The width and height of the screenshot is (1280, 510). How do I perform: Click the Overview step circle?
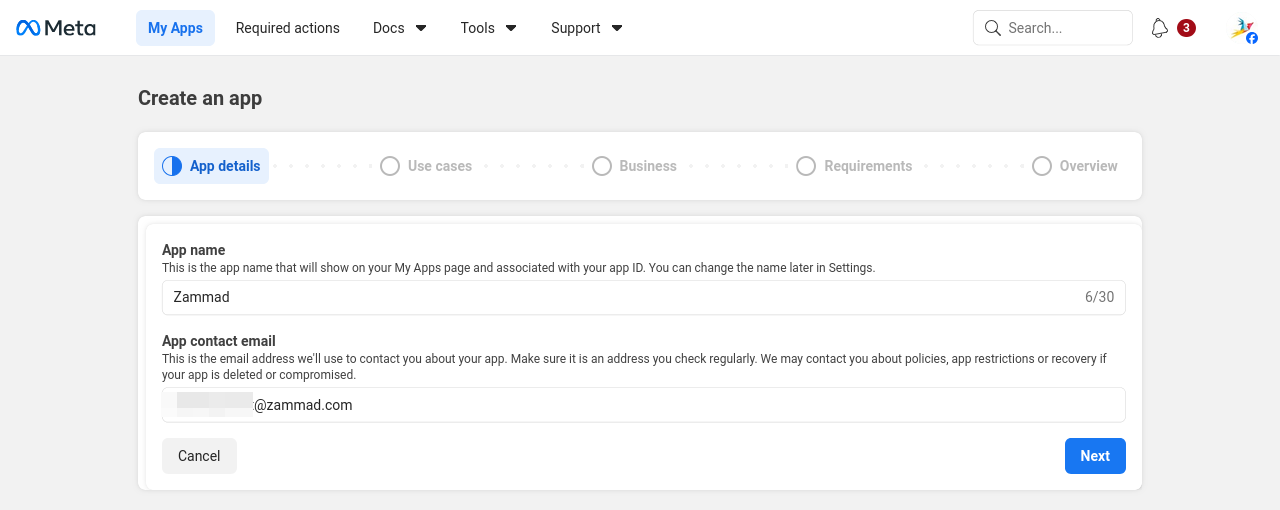tap(1042, 166)
